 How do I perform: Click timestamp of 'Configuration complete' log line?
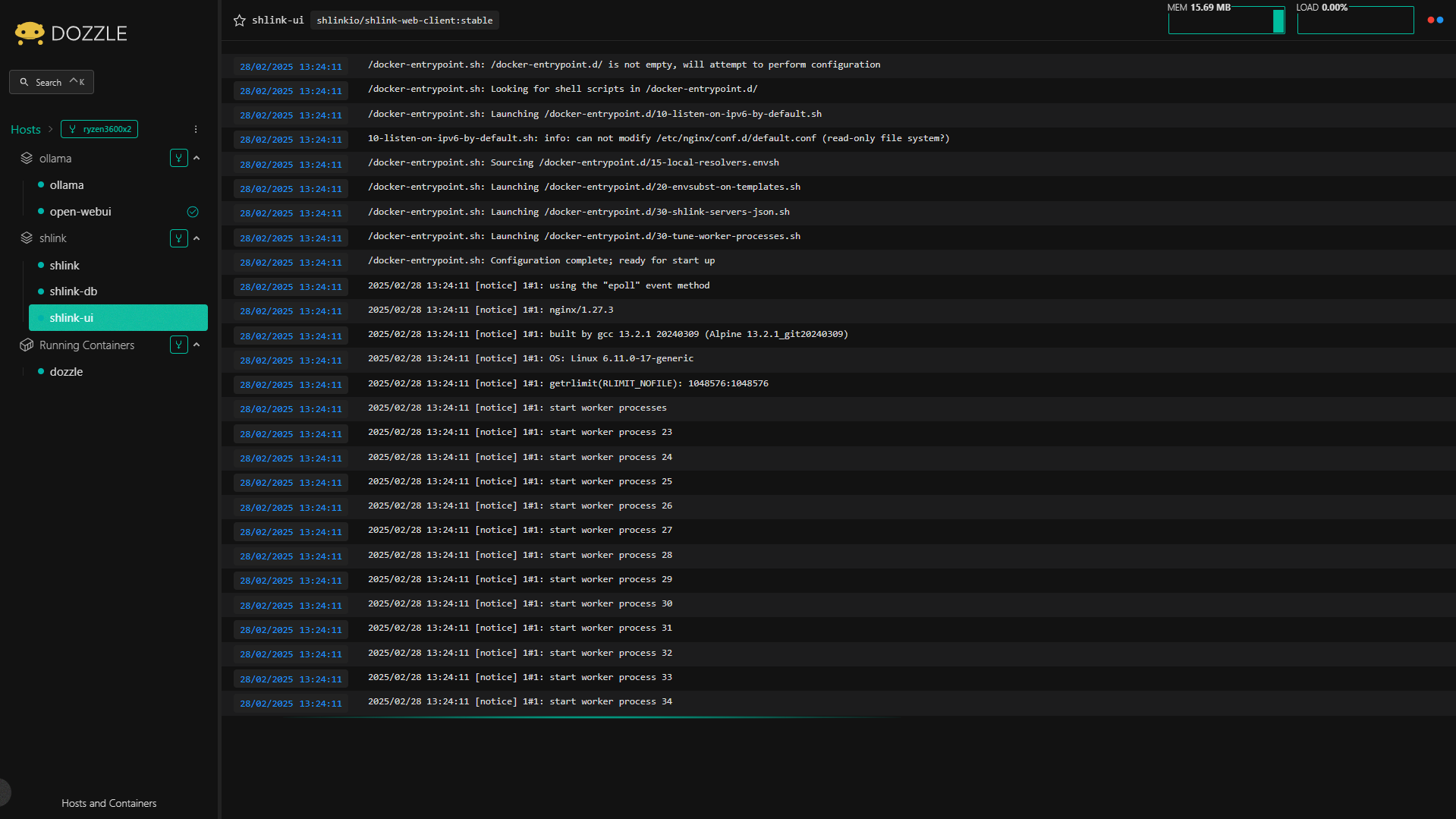(x=291, y=263)
